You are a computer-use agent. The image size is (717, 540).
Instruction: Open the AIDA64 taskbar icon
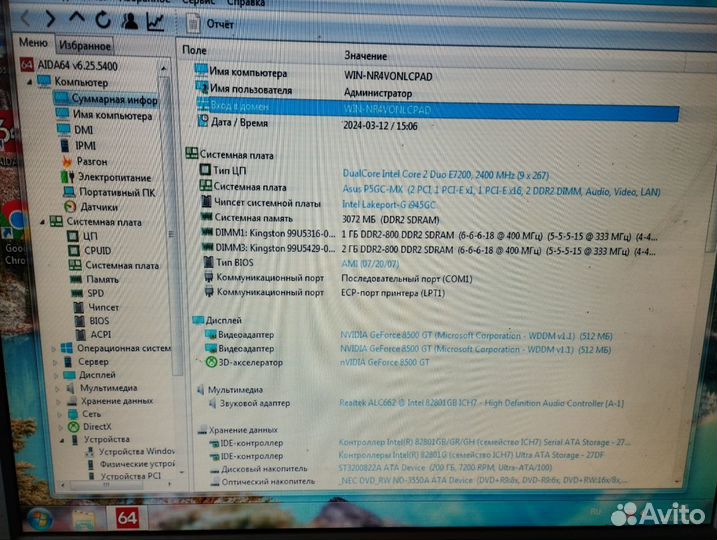tap(127, 517)
